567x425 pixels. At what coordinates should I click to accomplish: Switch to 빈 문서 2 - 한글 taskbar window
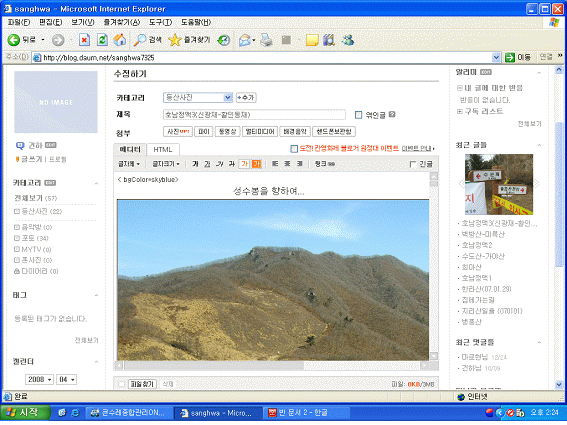[x=307, y=413]
